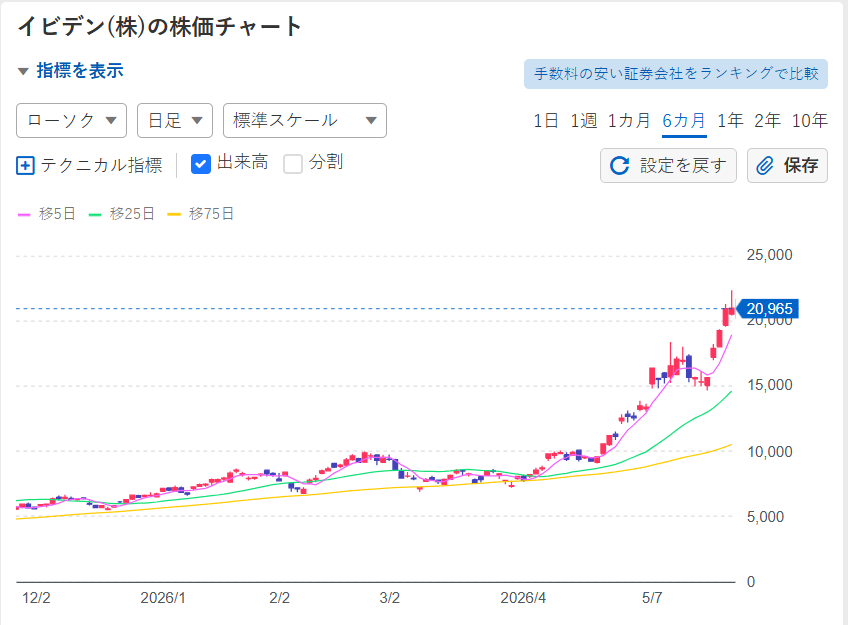The width and height of the screenshot is (848, 625).
Task: Click the green 移25日 legend swatch
Action: (x=95, y=215)
